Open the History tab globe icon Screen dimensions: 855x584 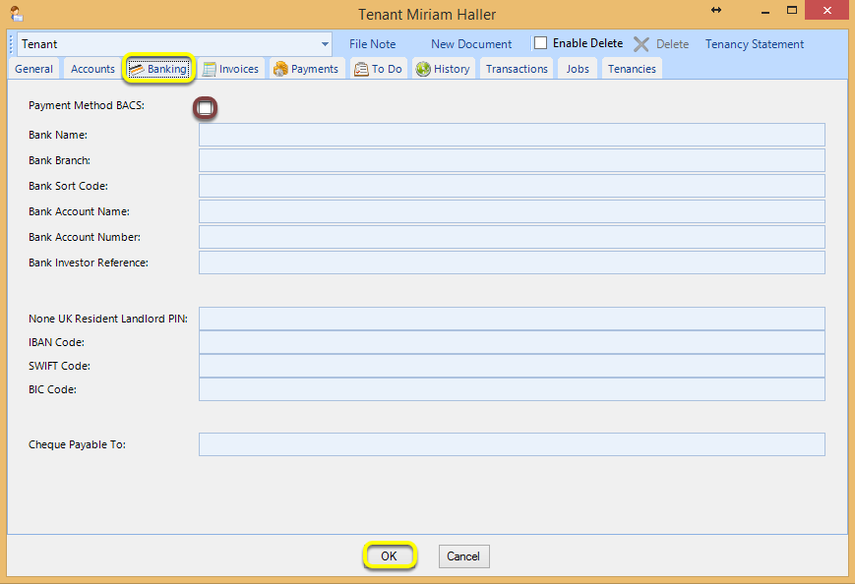click(423, 69)
